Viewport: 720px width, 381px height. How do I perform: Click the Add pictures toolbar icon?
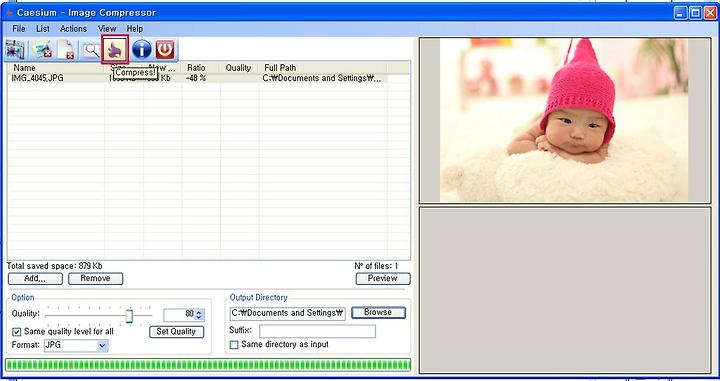coord(15,50)
